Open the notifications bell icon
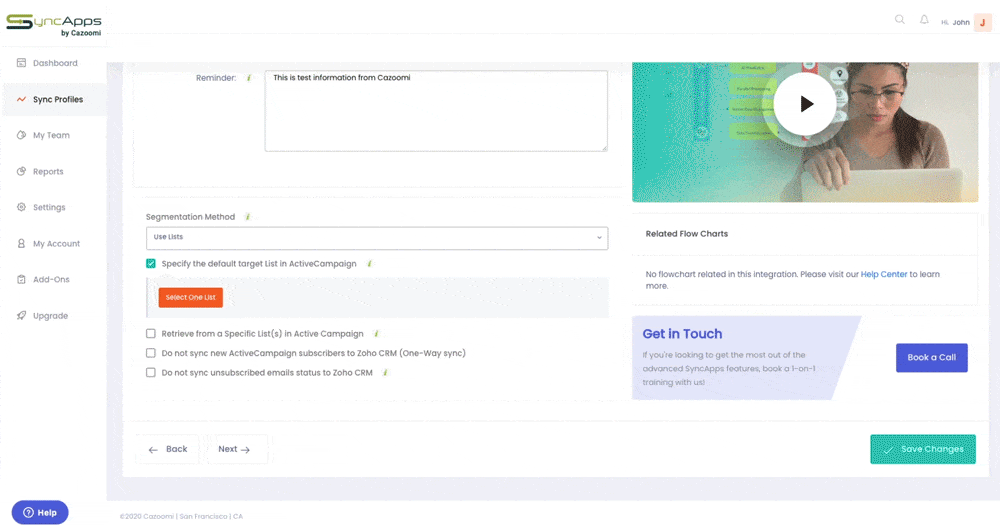 (x=924, y=20)
